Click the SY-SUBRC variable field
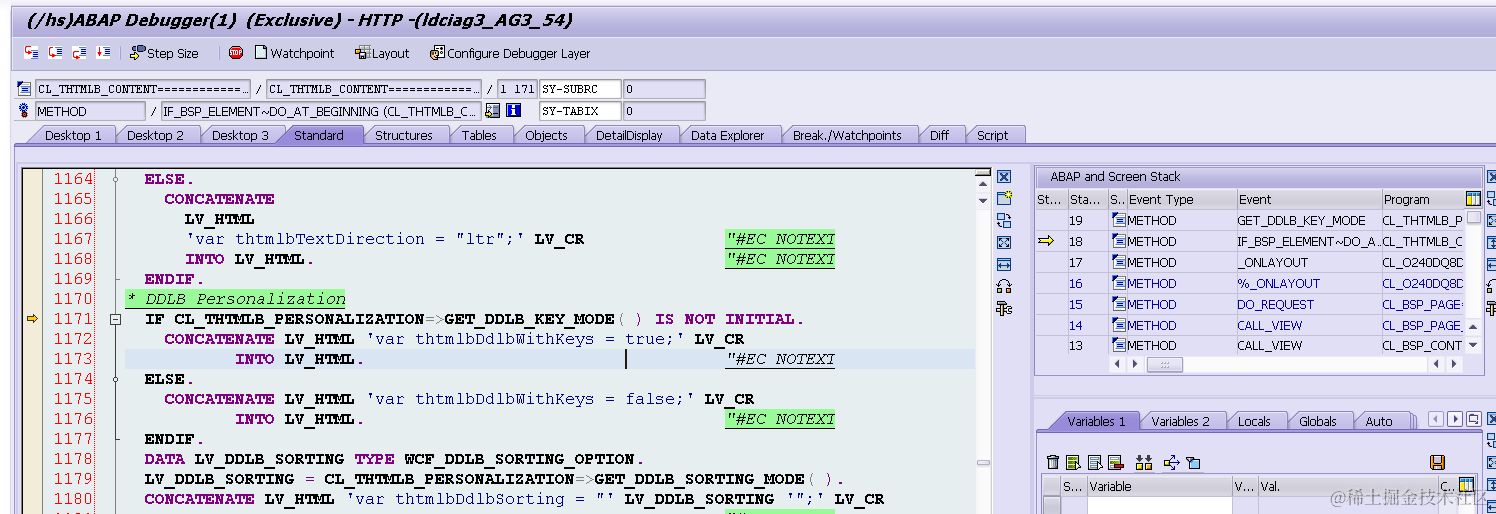 580,89
